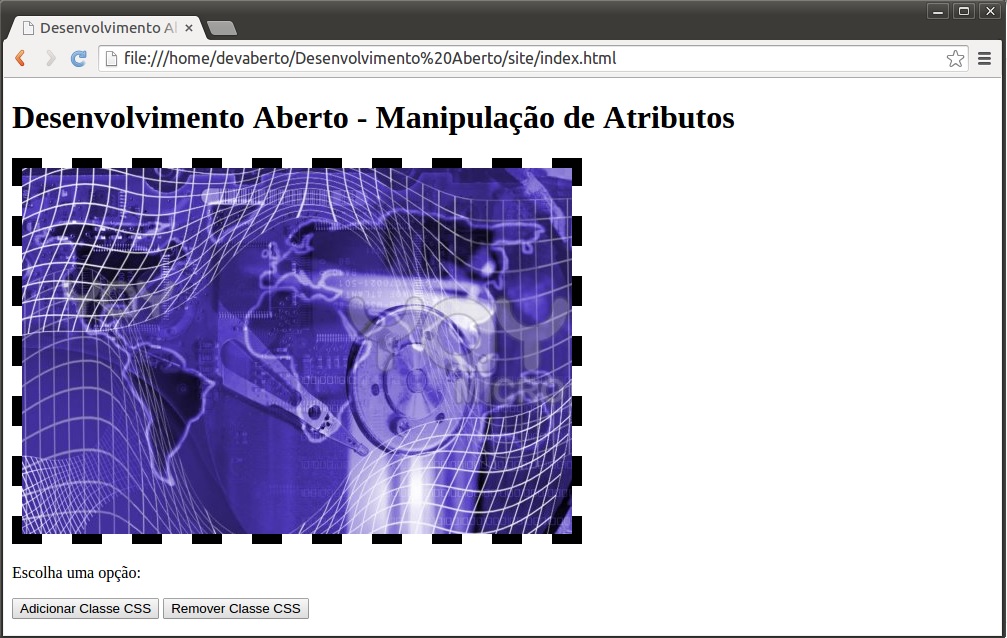Close the browser window
1007x638 pixels.
[x=989, y=11]
